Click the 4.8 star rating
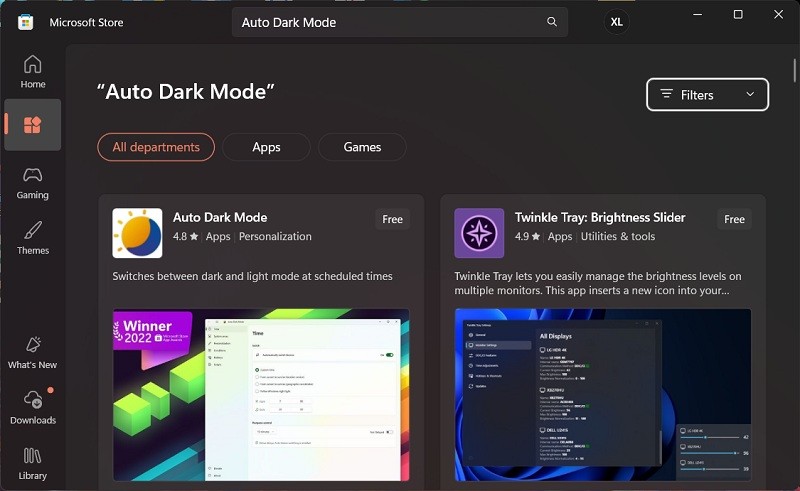This screenshot has height=491, width=800. [x=185, y=236]
